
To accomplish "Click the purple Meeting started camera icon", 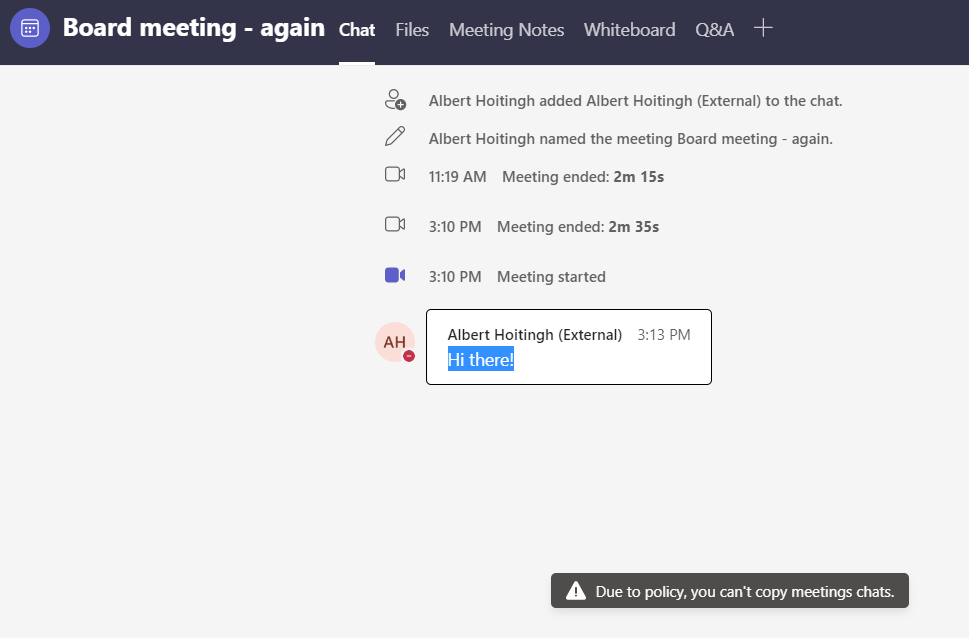I will coord(395,275).
